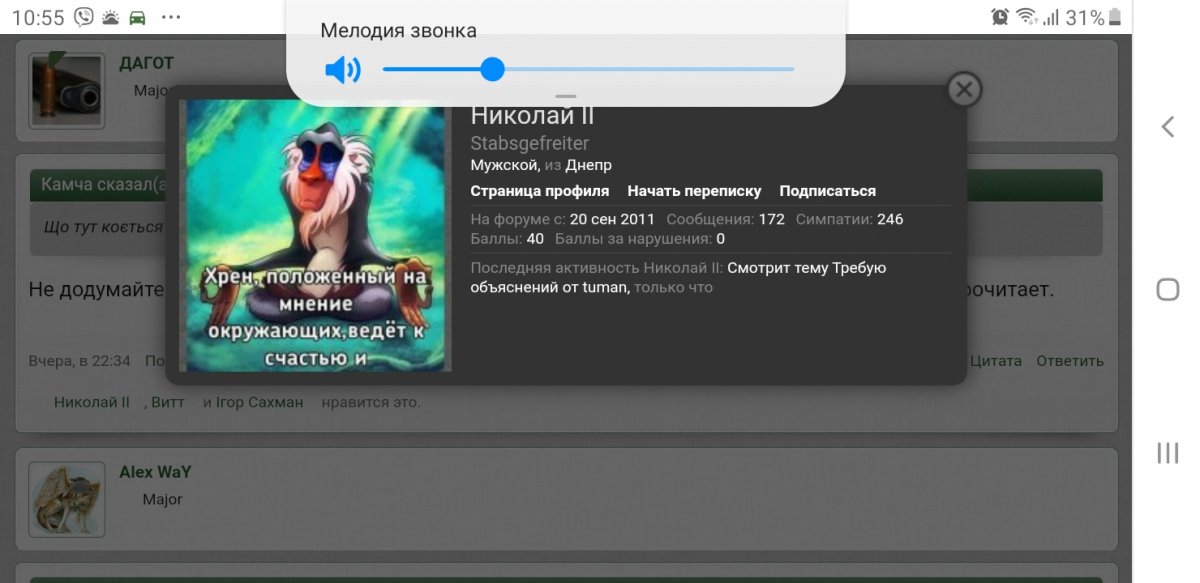Open Днепр location link
Viewport: 1200px width, 583px height.
[588, 165]
